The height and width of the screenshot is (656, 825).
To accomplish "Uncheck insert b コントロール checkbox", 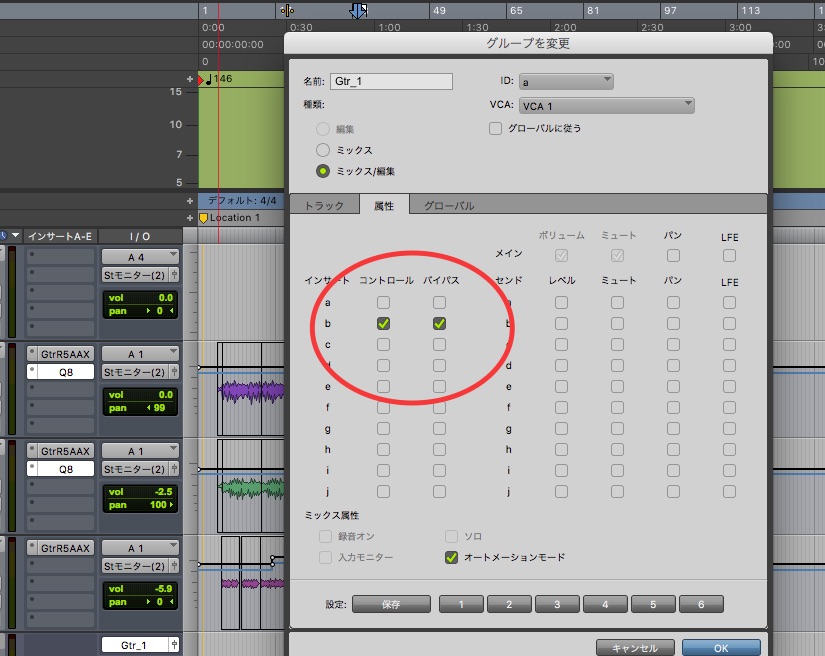I will [x=384, y=324].
